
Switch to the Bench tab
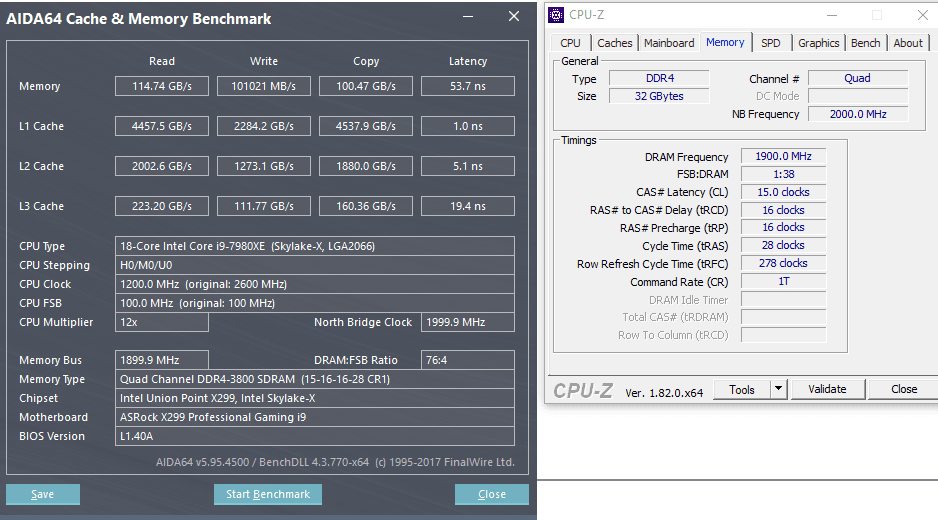[x=865, y=43]
